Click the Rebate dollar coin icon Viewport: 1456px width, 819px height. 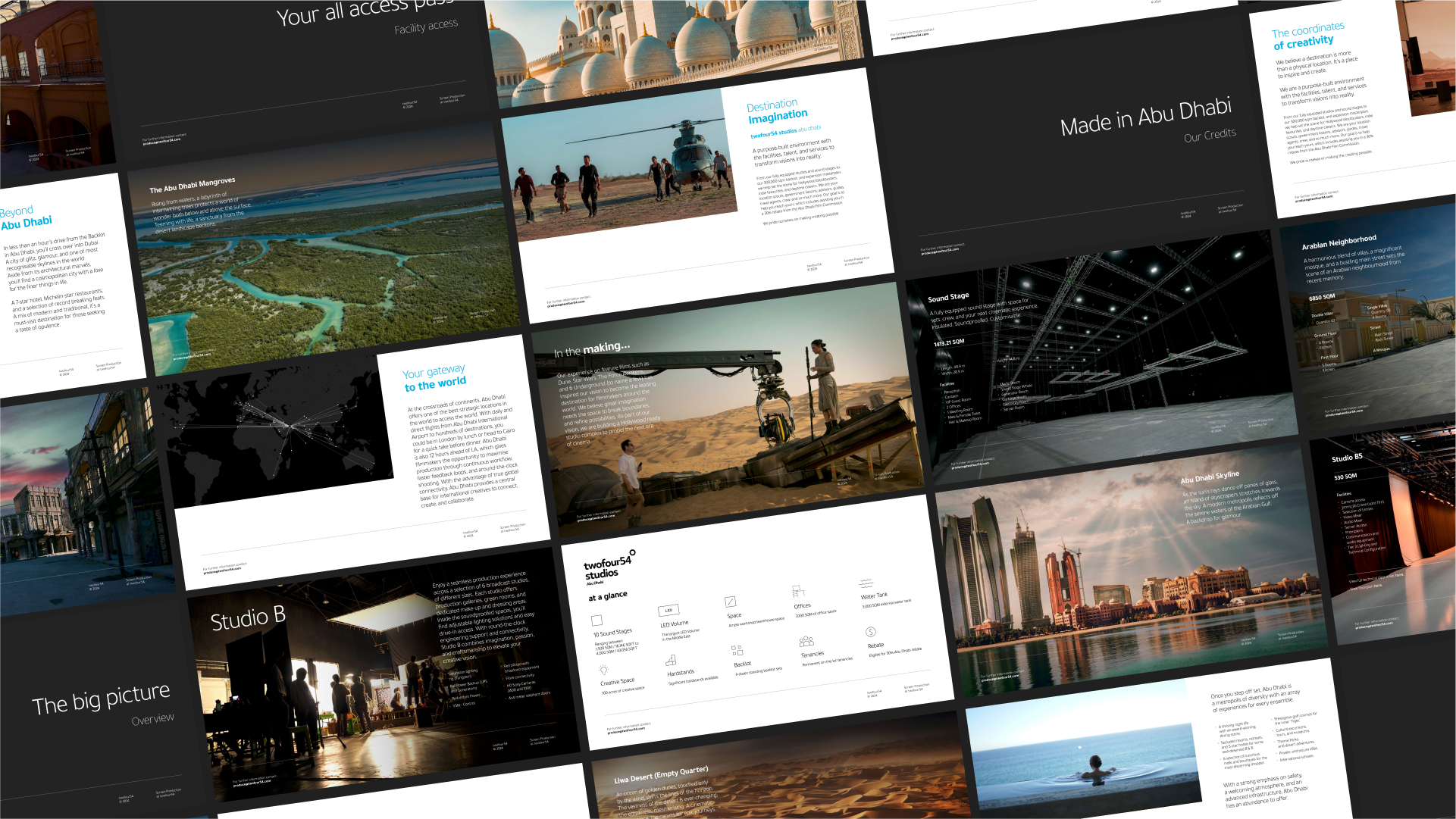click(871, 632)
